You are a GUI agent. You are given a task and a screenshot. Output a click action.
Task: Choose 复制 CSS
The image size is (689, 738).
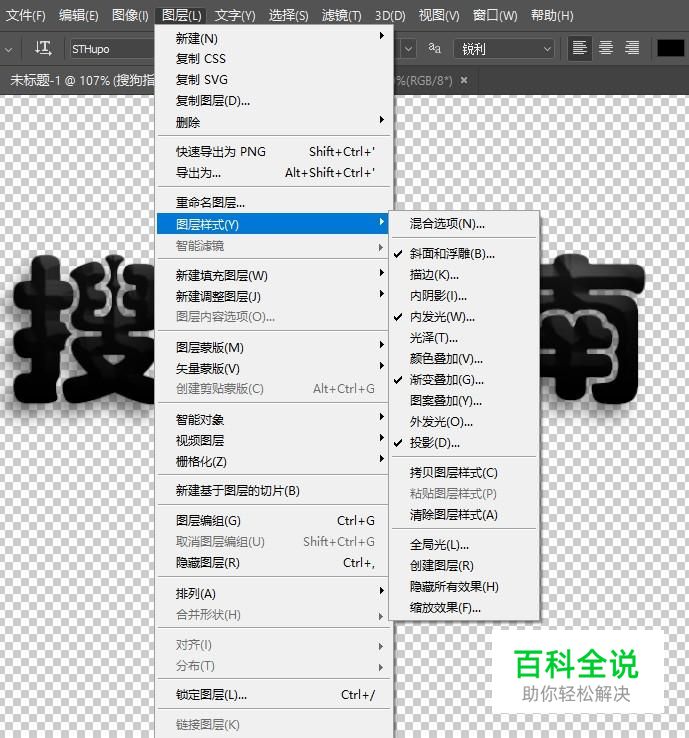pyautogui.click(x=273, y=59)
